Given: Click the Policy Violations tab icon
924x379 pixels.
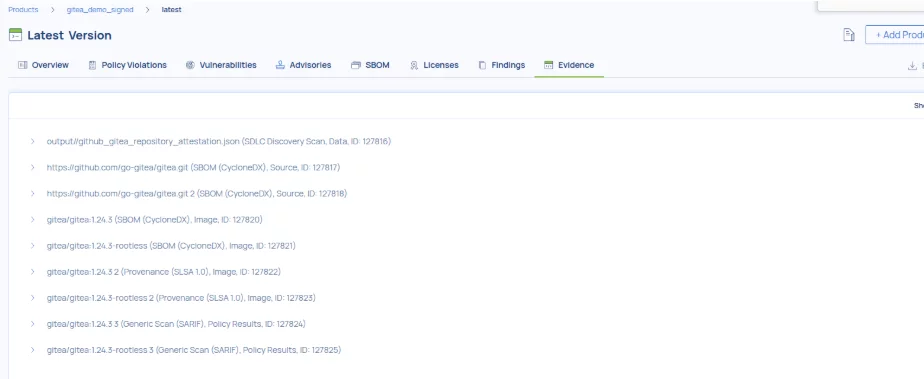Looking at the screenshot, I should click(x=92, y=65).
